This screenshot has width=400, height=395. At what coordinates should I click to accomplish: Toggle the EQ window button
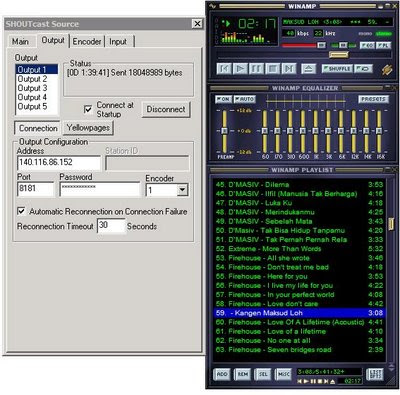[x=367, y=45]
